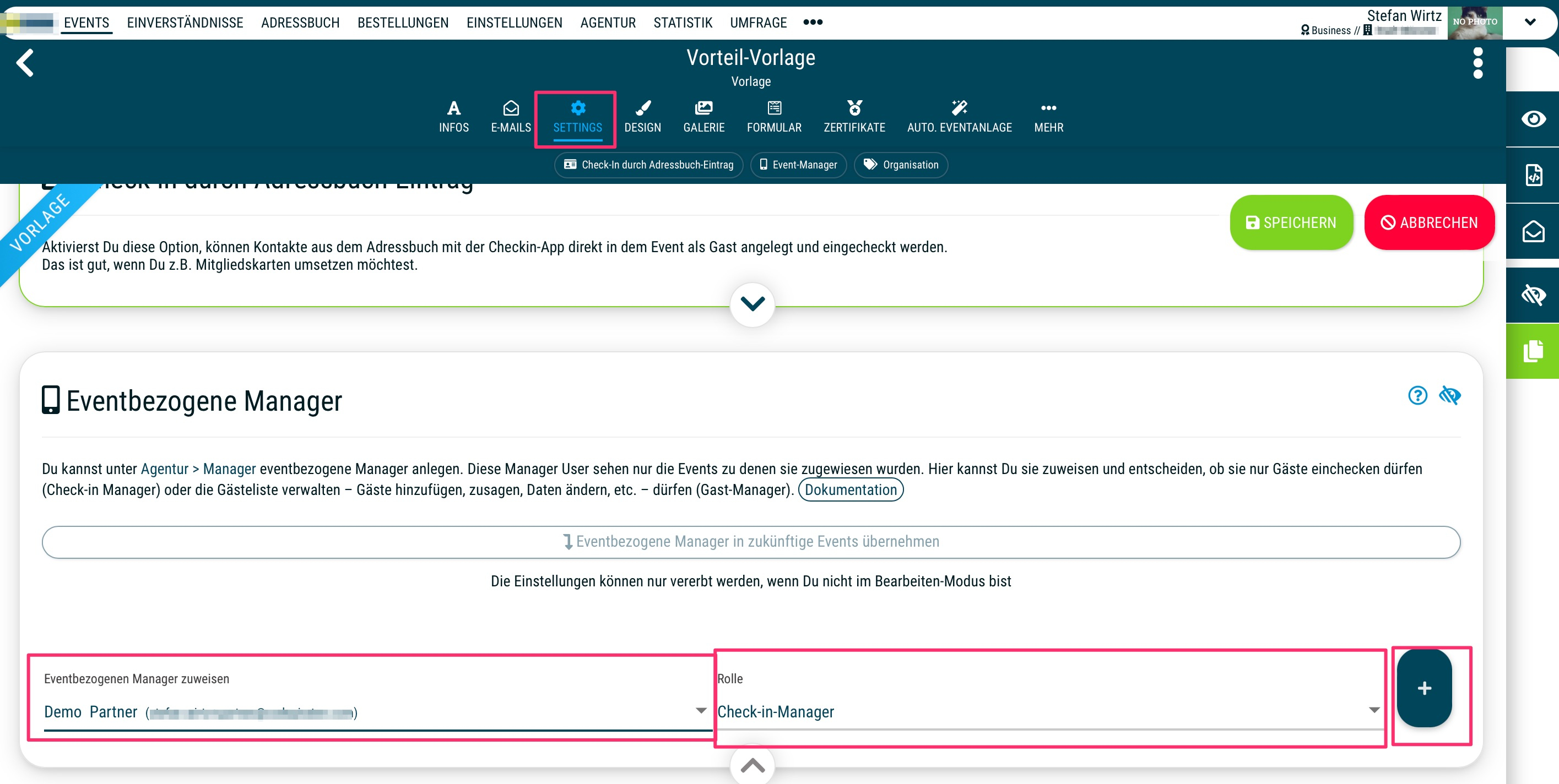Open the Dokumentation link
Image resolution: width=1559 pixels, height=784 pixels.
point(851,489)
